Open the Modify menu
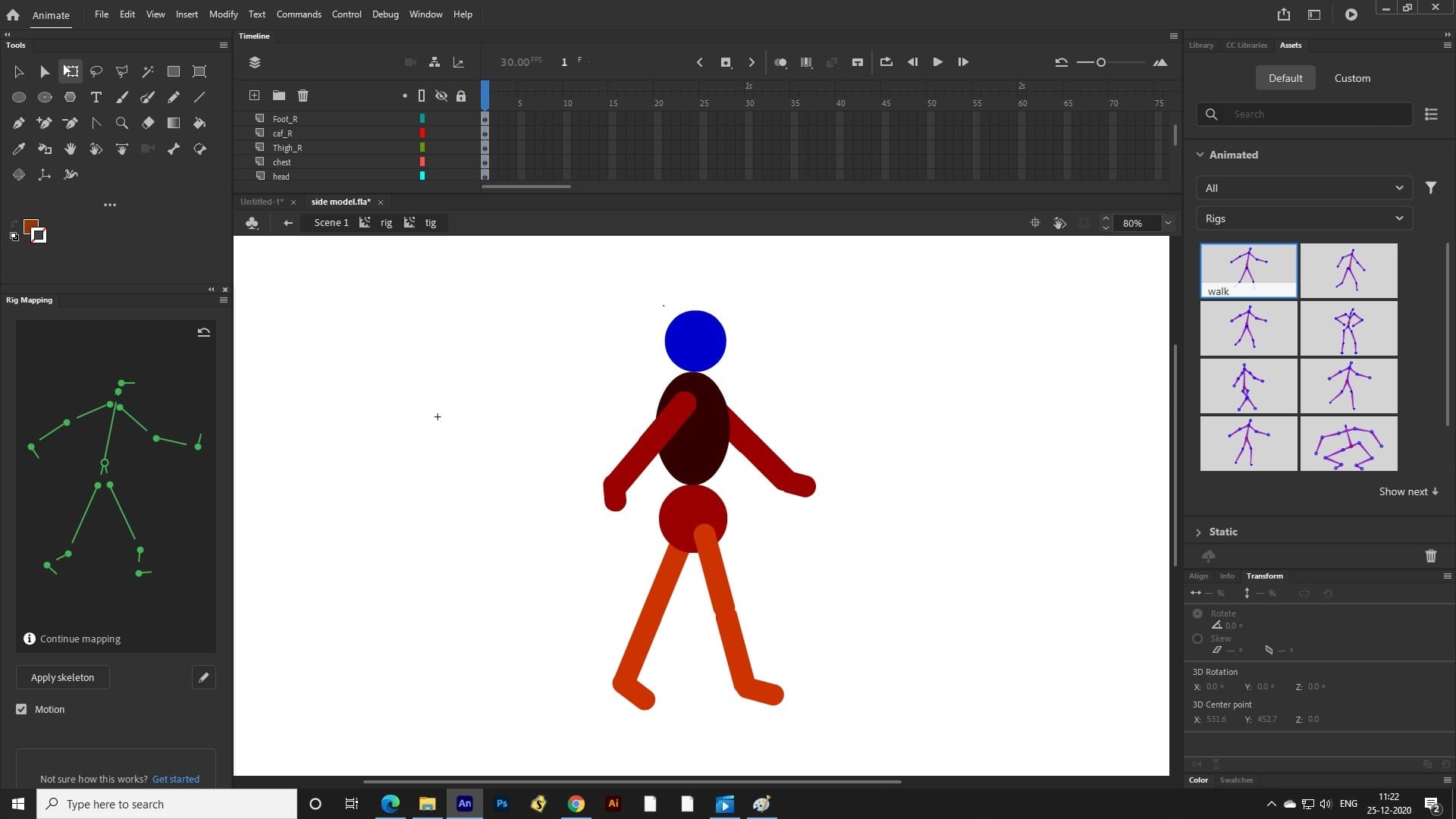The height and width of the screenshot is (819, 1456). coord(223,14)
